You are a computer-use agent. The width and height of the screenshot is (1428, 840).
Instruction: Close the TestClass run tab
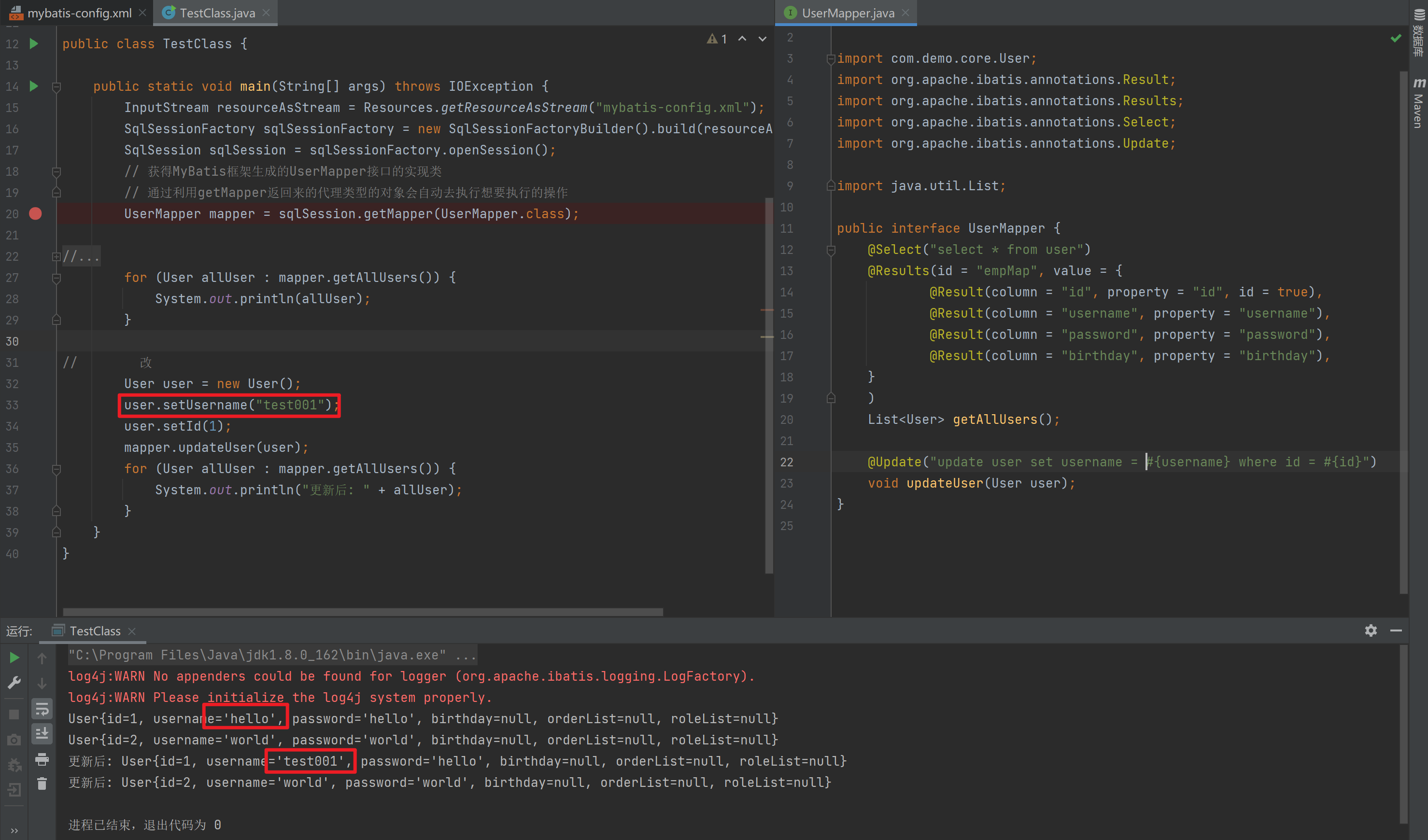tap(132, 631)
